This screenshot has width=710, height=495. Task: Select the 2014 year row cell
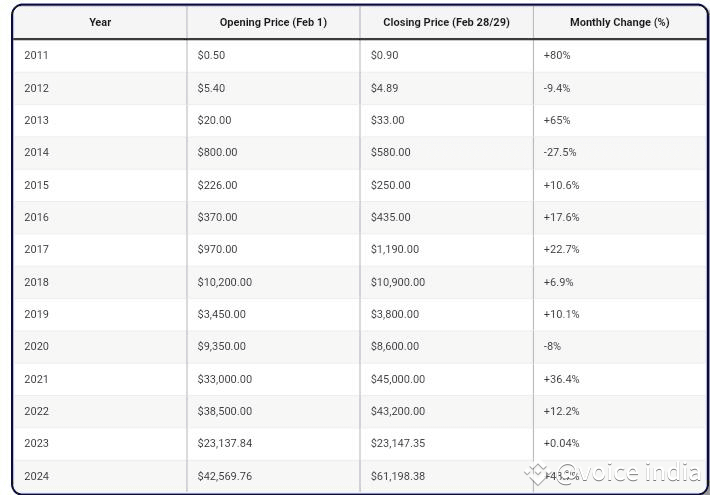click(36, 152)
